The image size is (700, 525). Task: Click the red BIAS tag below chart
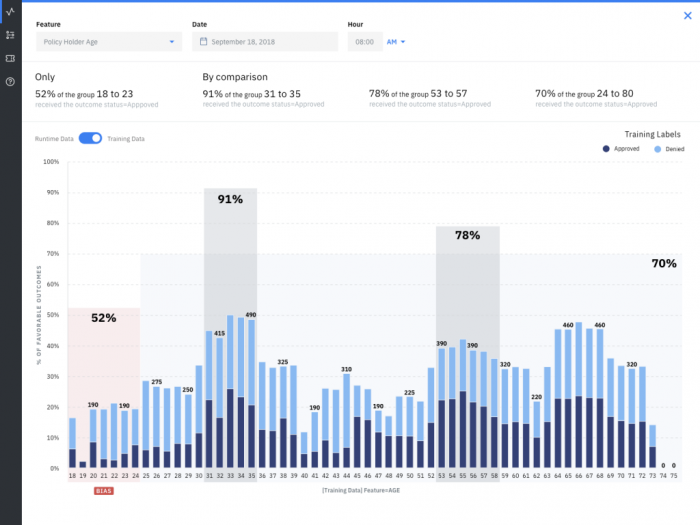[103, 491]
